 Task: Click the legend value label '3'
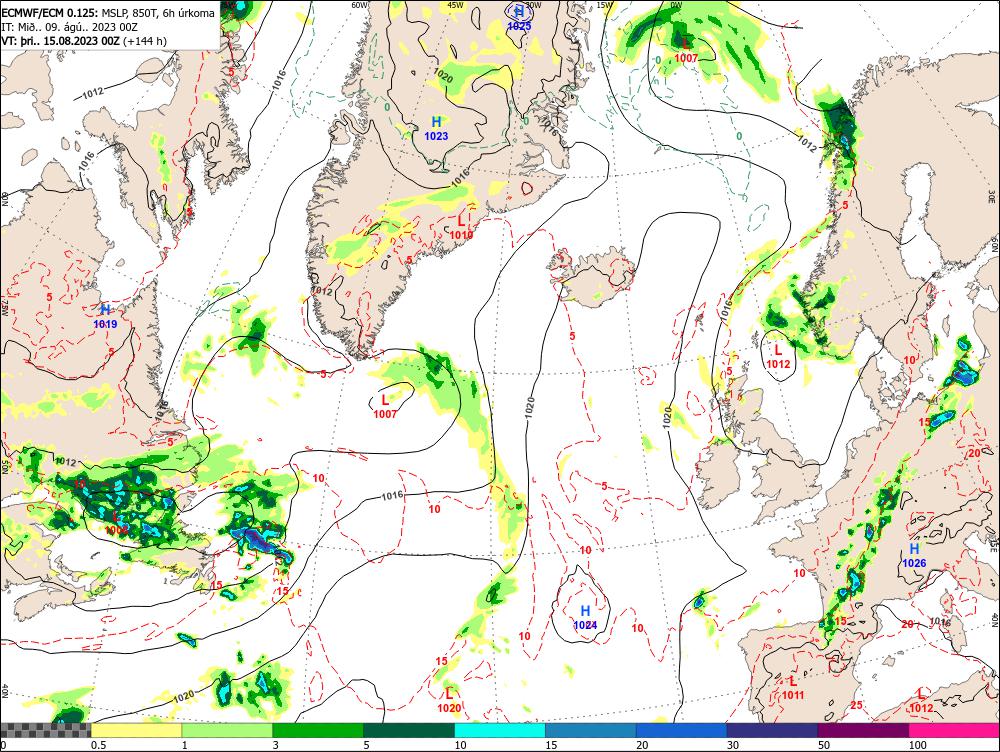(x=276, y=745)
